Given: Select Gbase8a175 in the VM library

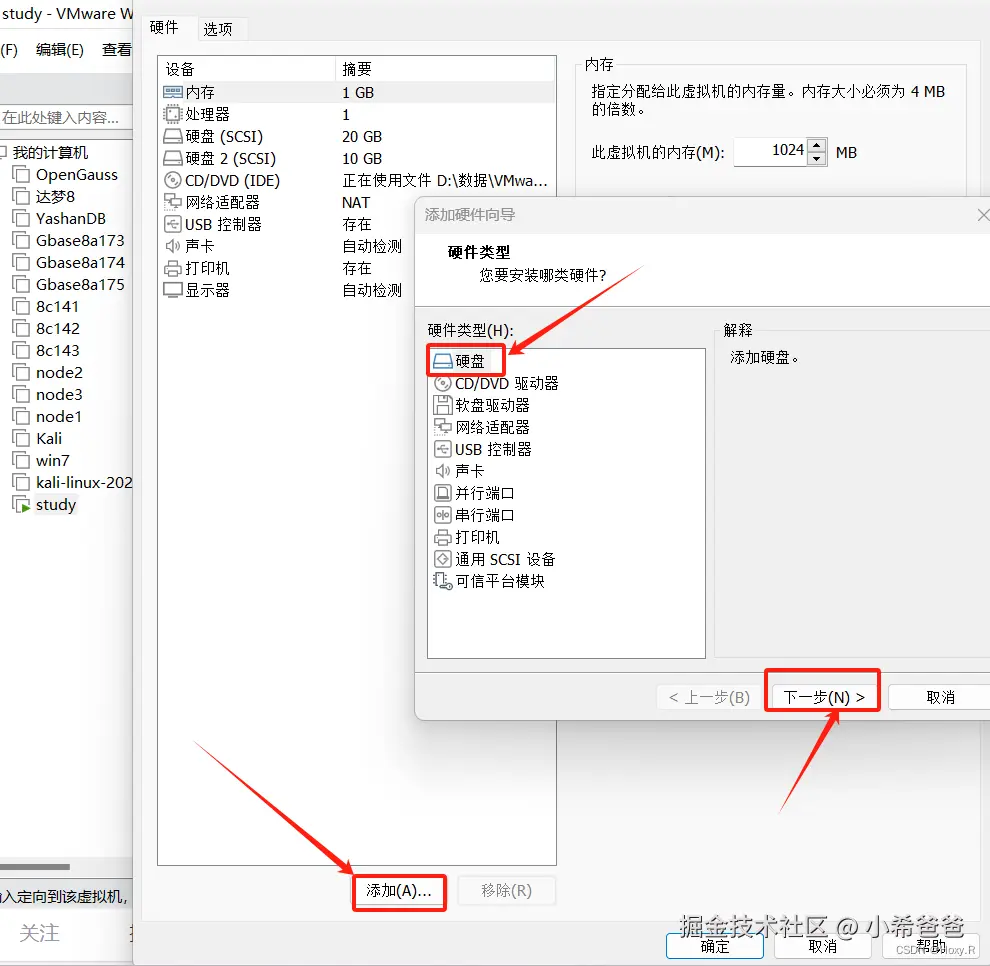Looking at the screenshot, I should [80, 285].
